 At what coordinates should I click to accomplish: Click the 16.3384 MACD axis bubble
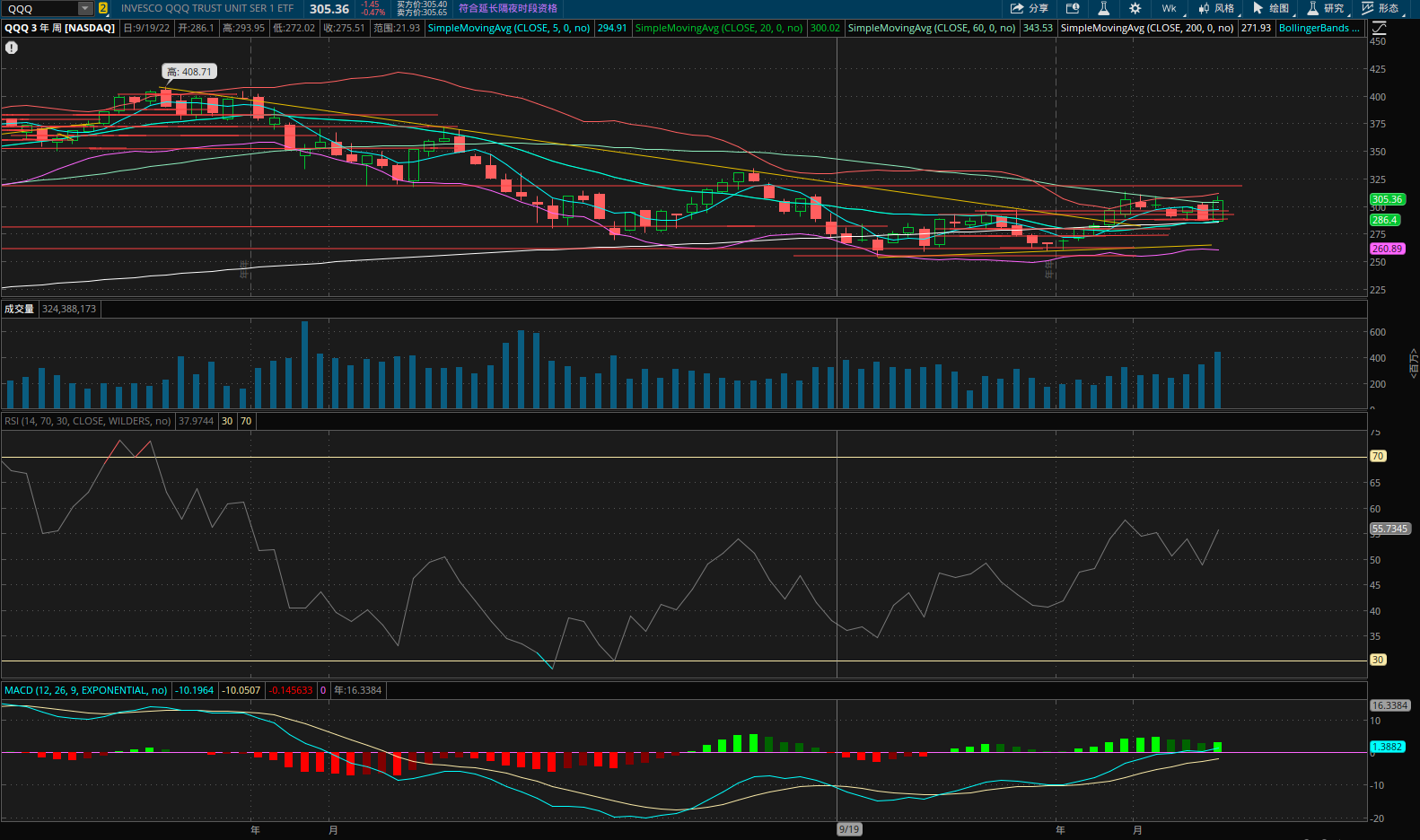1389,705
